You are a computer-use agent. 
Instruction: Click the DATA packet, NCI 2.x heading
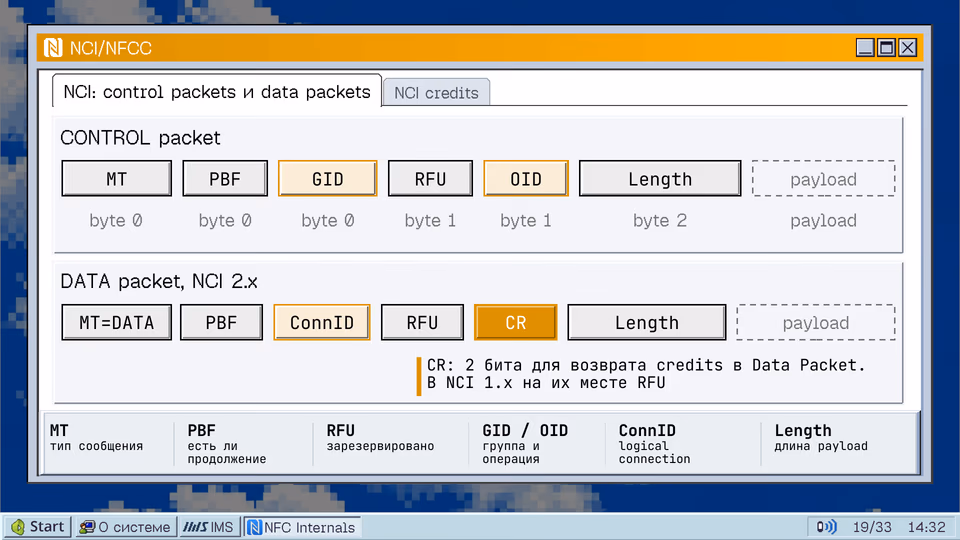[159, 282]
